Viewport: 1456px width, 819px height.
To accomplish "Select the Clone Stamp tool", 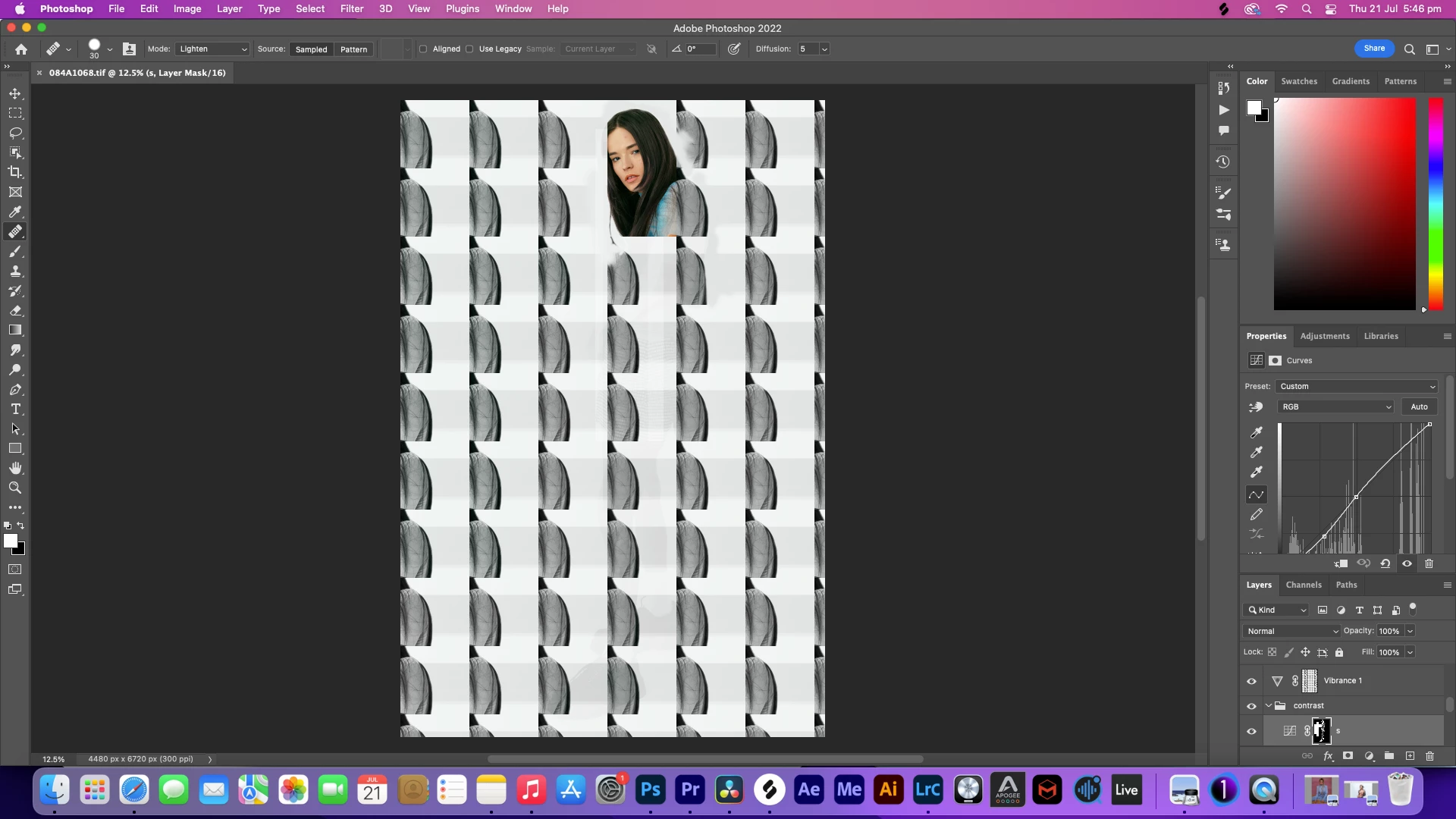I will click(15, 271).
